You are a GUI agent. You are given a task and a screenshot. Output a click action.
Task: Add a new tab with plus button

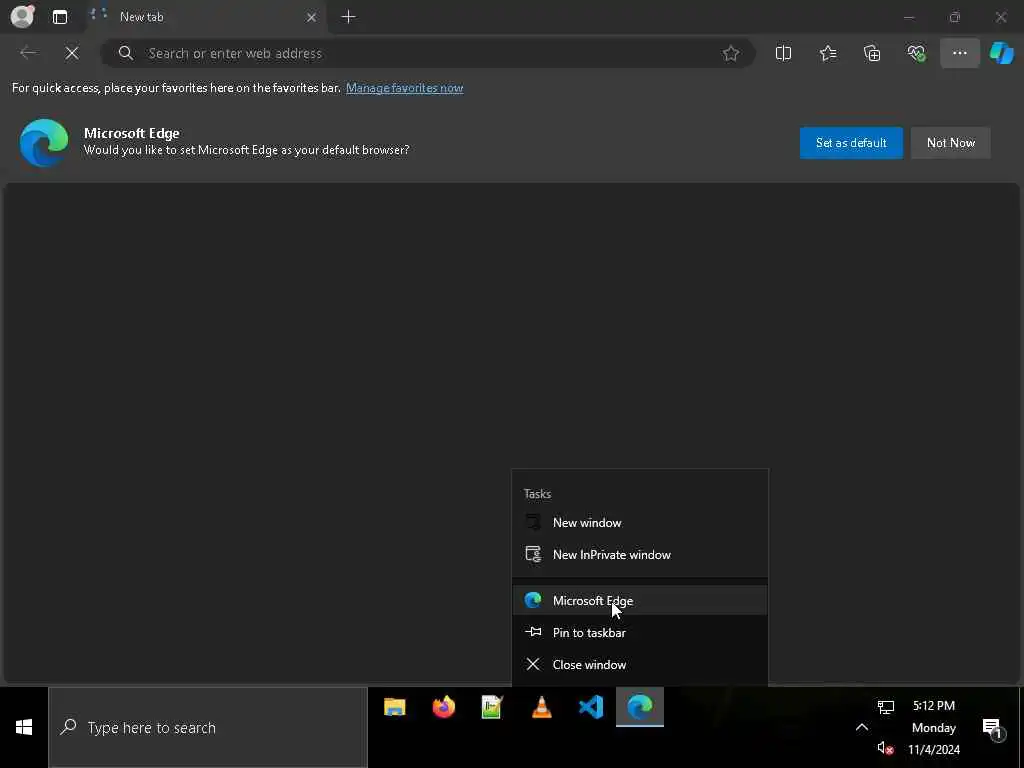pos(349,17)
